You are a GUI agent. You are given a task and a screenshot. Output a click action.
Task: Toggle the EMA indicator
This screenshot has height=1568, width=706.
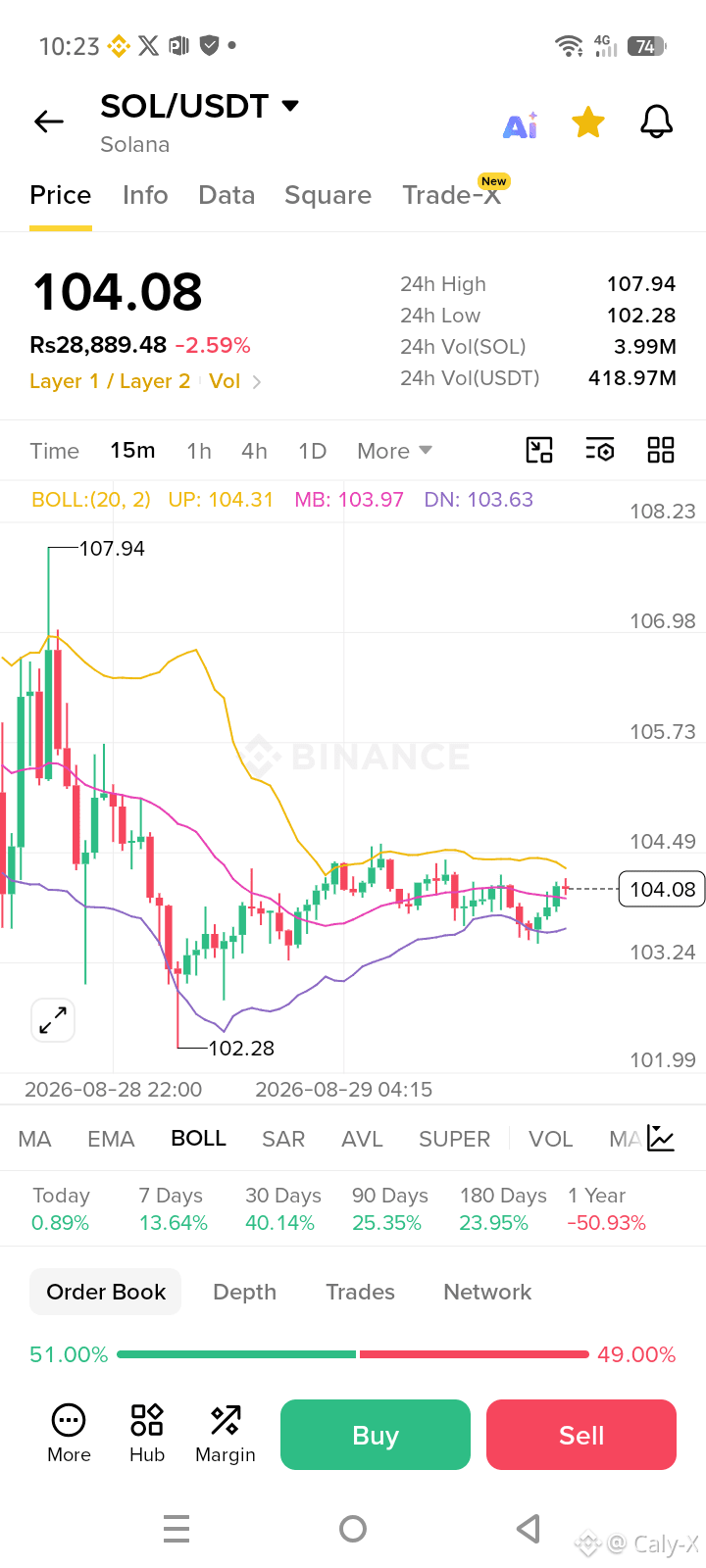[111, 1139]
